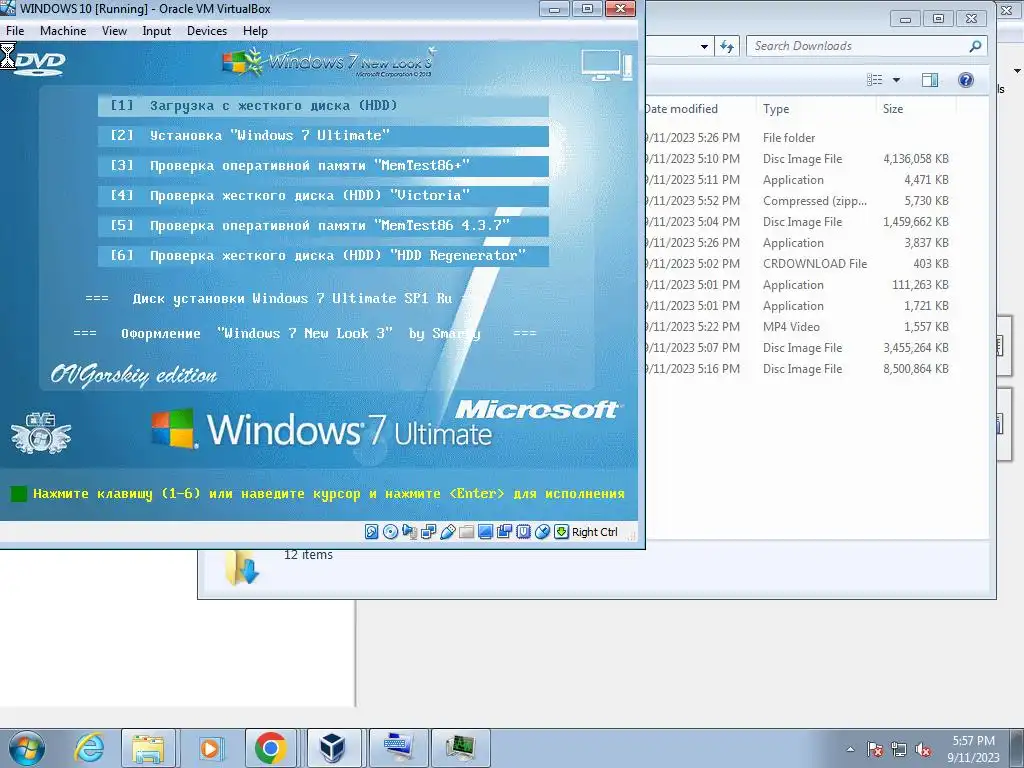Open Google Chrome from the taskbar
This screenshot has height=768, width=1024.
[271, 748]
